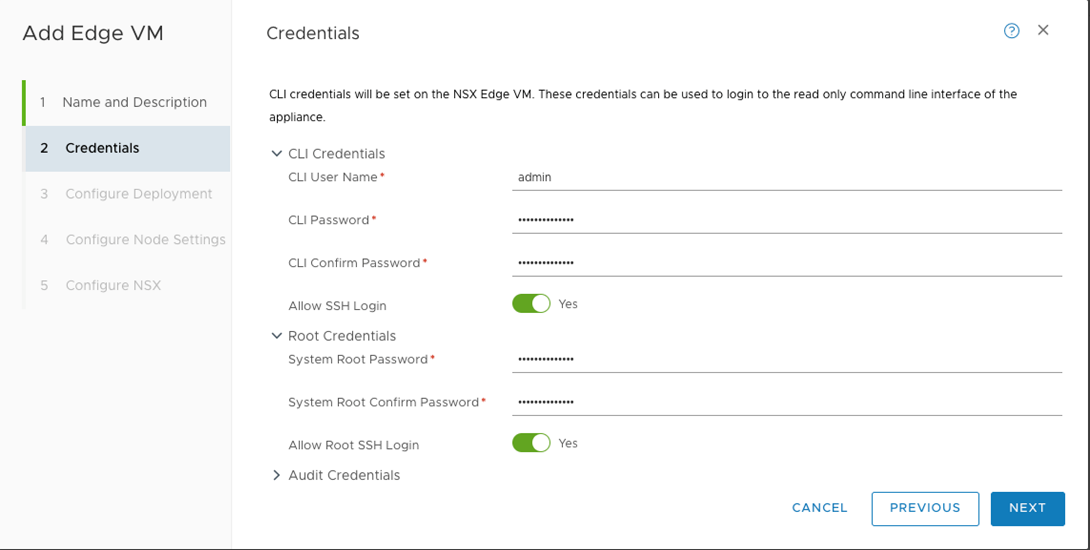
Task: Open Configure Node Settings step
Action: point(145,240)
